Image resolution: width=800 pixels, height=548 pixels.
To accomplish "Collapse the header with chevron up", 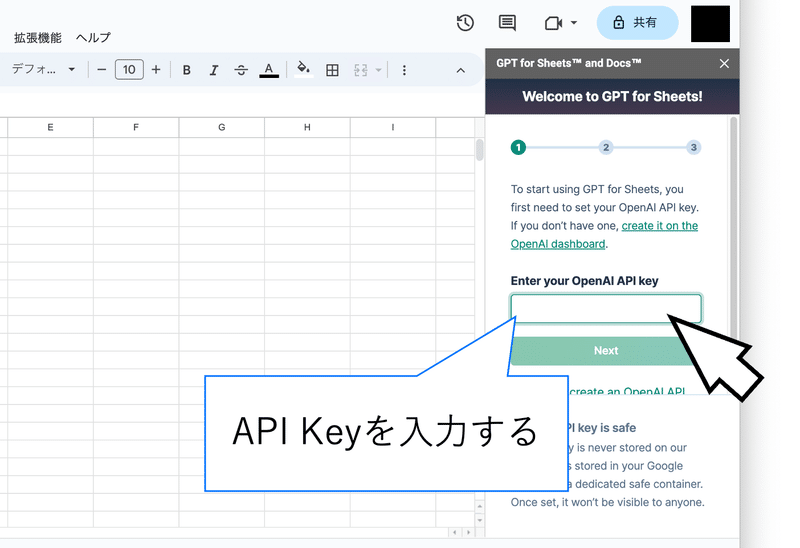I will [460, 70].
